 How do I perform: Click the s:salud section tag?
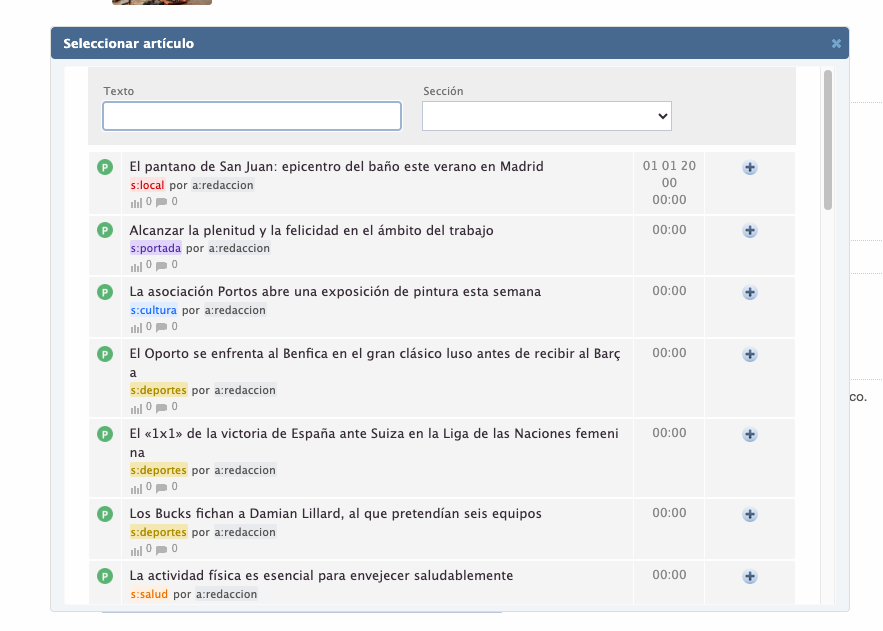(x=149, y=594)
